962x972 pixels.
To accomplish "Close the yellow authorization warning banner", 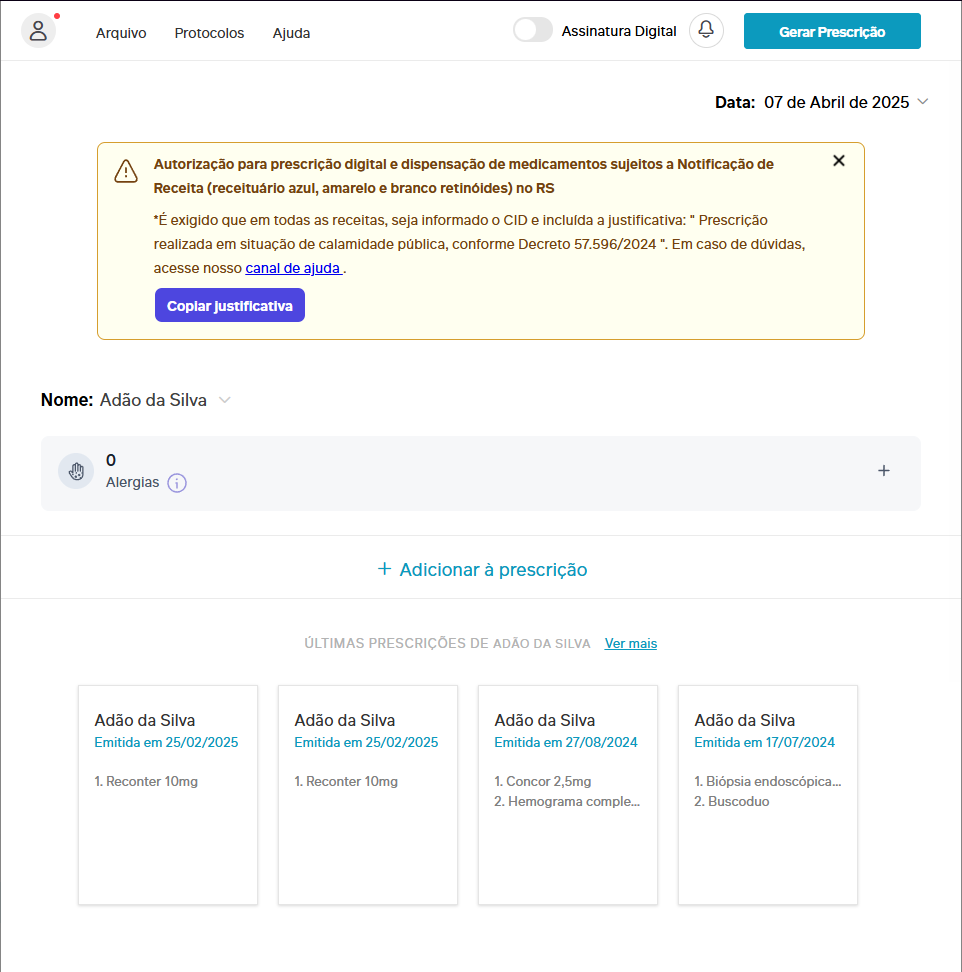I will (838, 161).
